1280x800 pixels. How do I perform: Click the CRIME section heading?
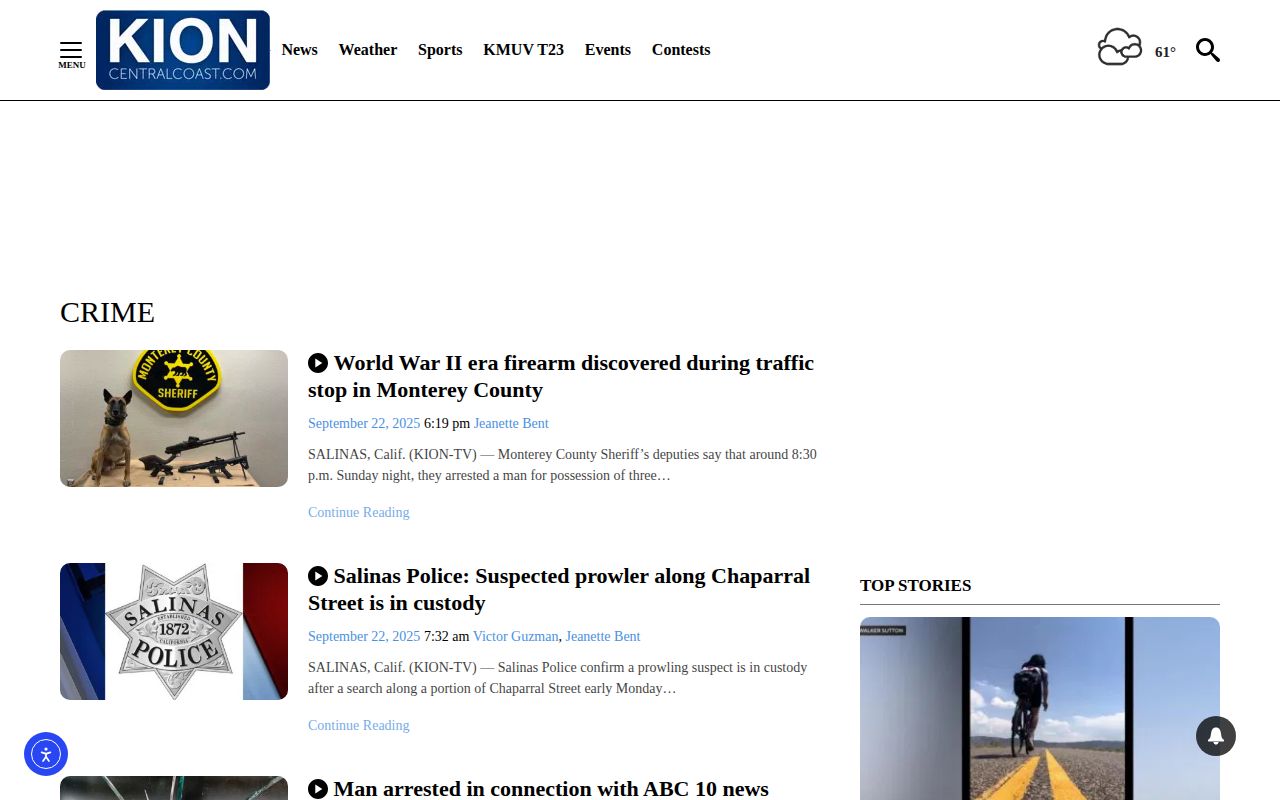coord(107,312)
